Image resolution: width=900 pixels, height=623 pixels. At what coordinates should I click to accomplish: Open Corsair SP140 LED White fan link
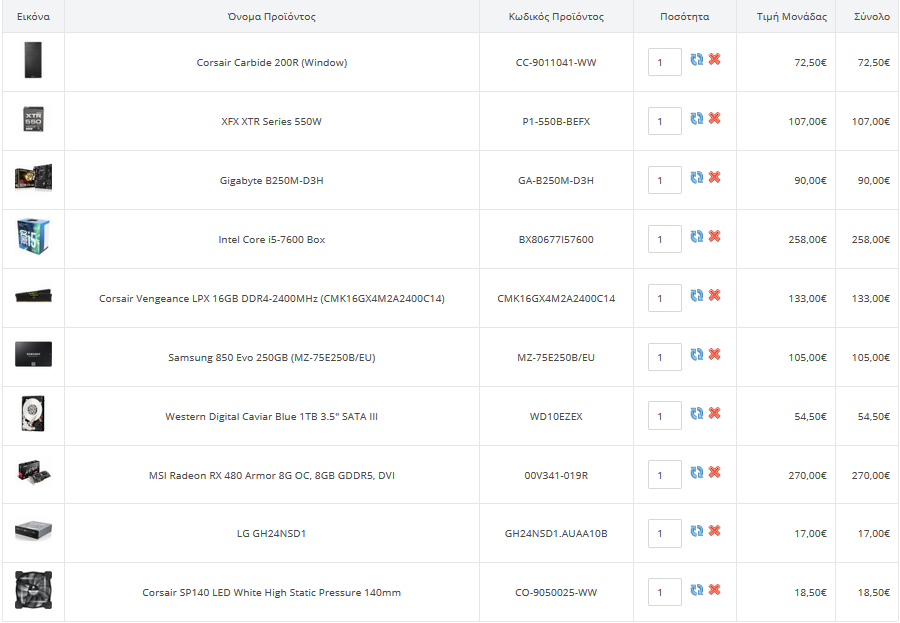271,593
